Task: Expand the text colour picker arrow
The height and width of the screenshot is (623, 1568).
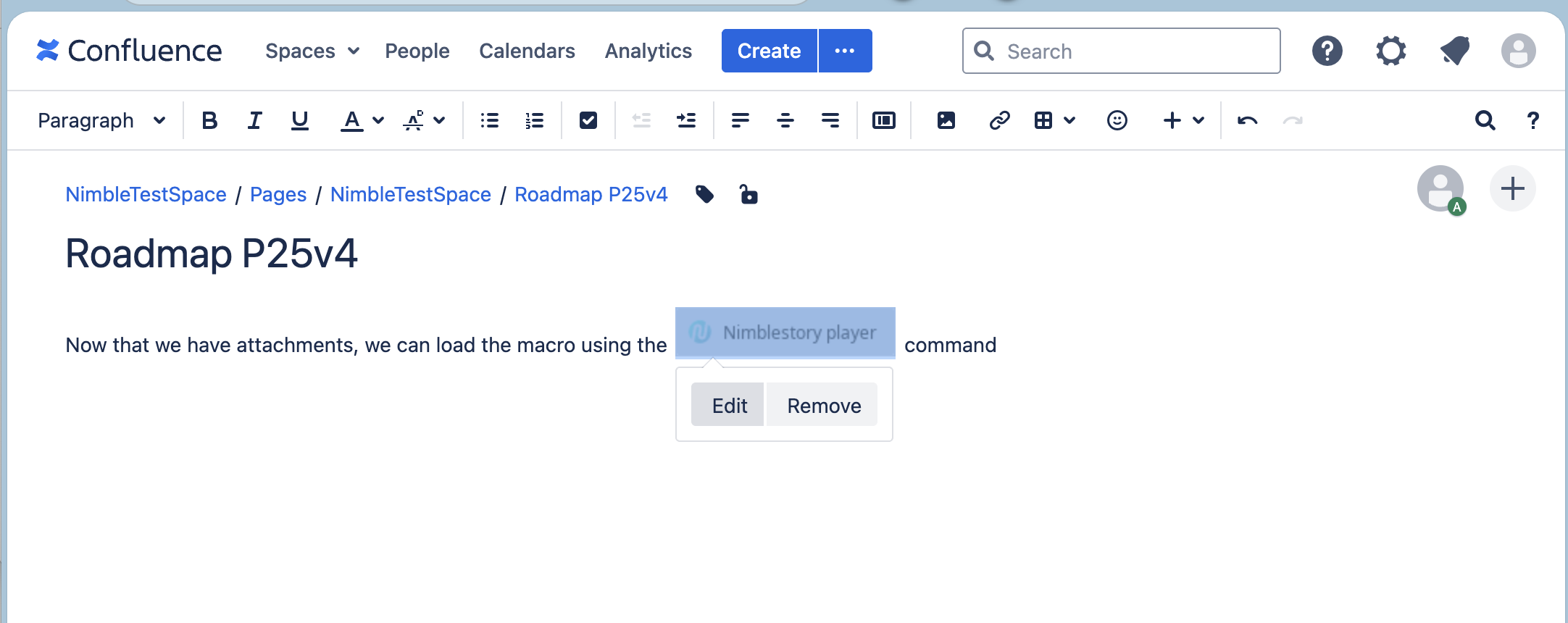Action: point(378,120)
